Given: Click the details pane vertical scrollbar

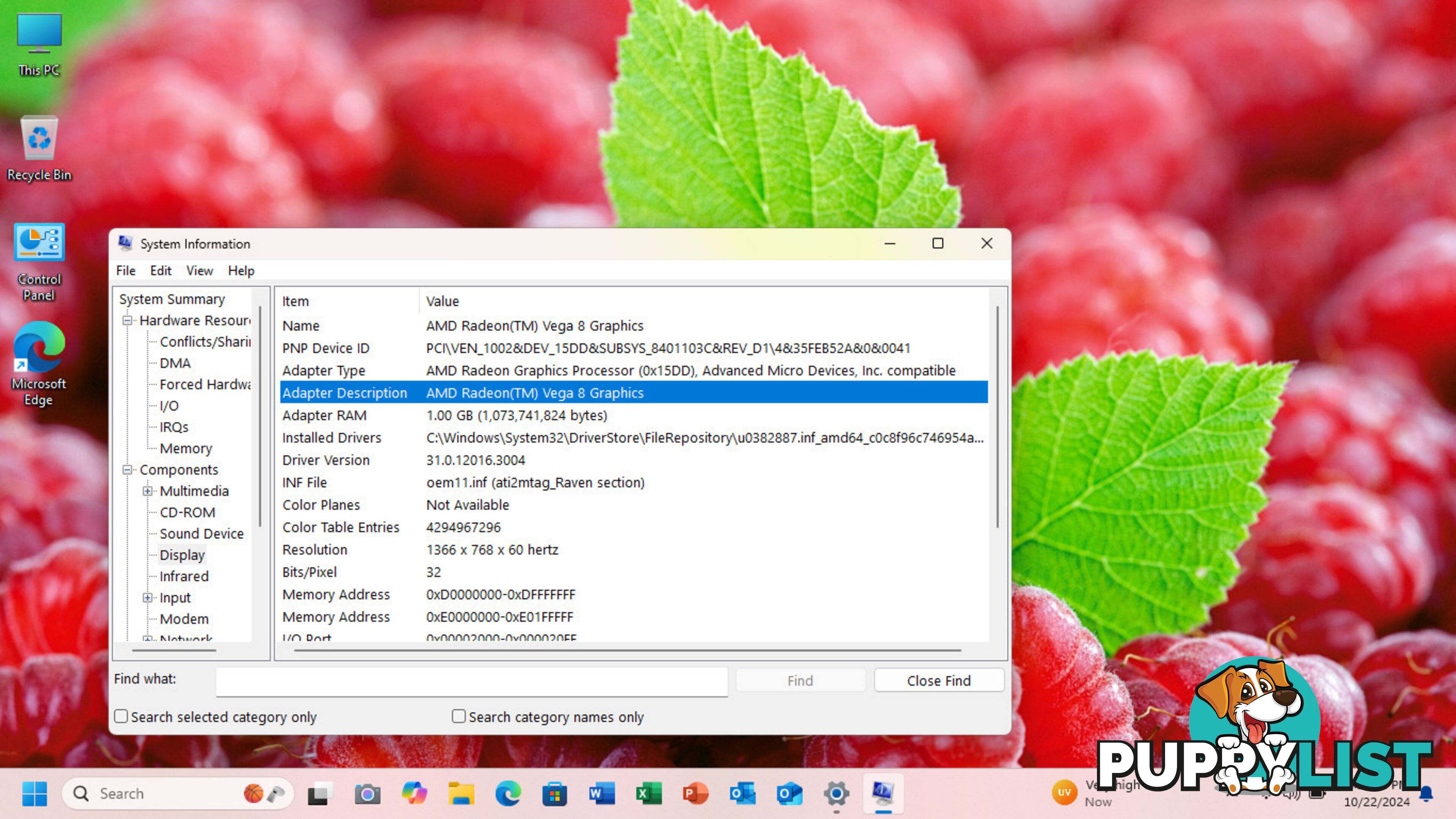Looking at the screenshot, I should point(998,417).
